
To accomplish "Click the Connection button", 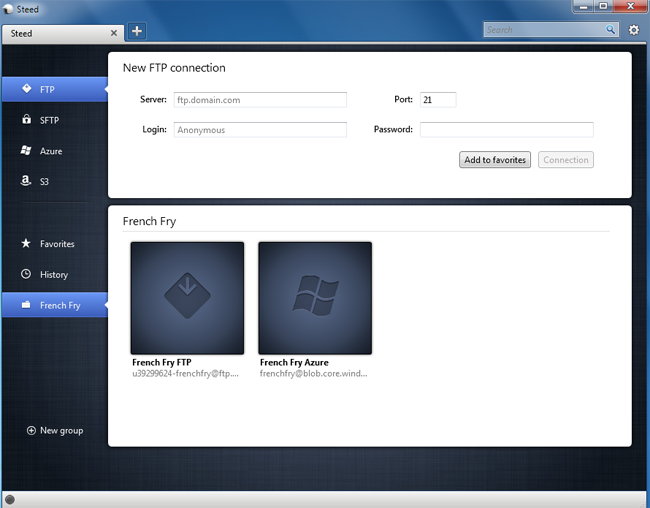I will click(566, 160).
